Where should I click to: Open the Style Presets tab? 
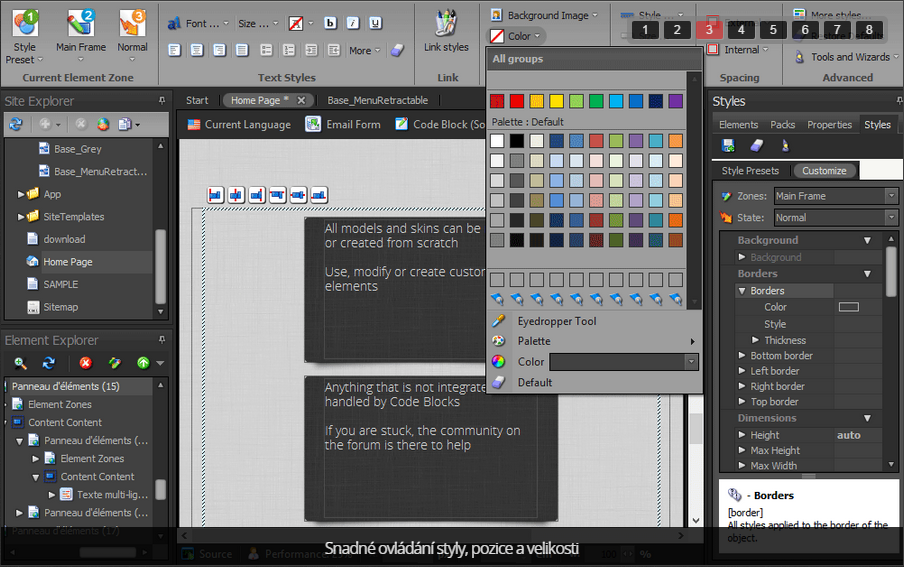(x=750, y=171)
